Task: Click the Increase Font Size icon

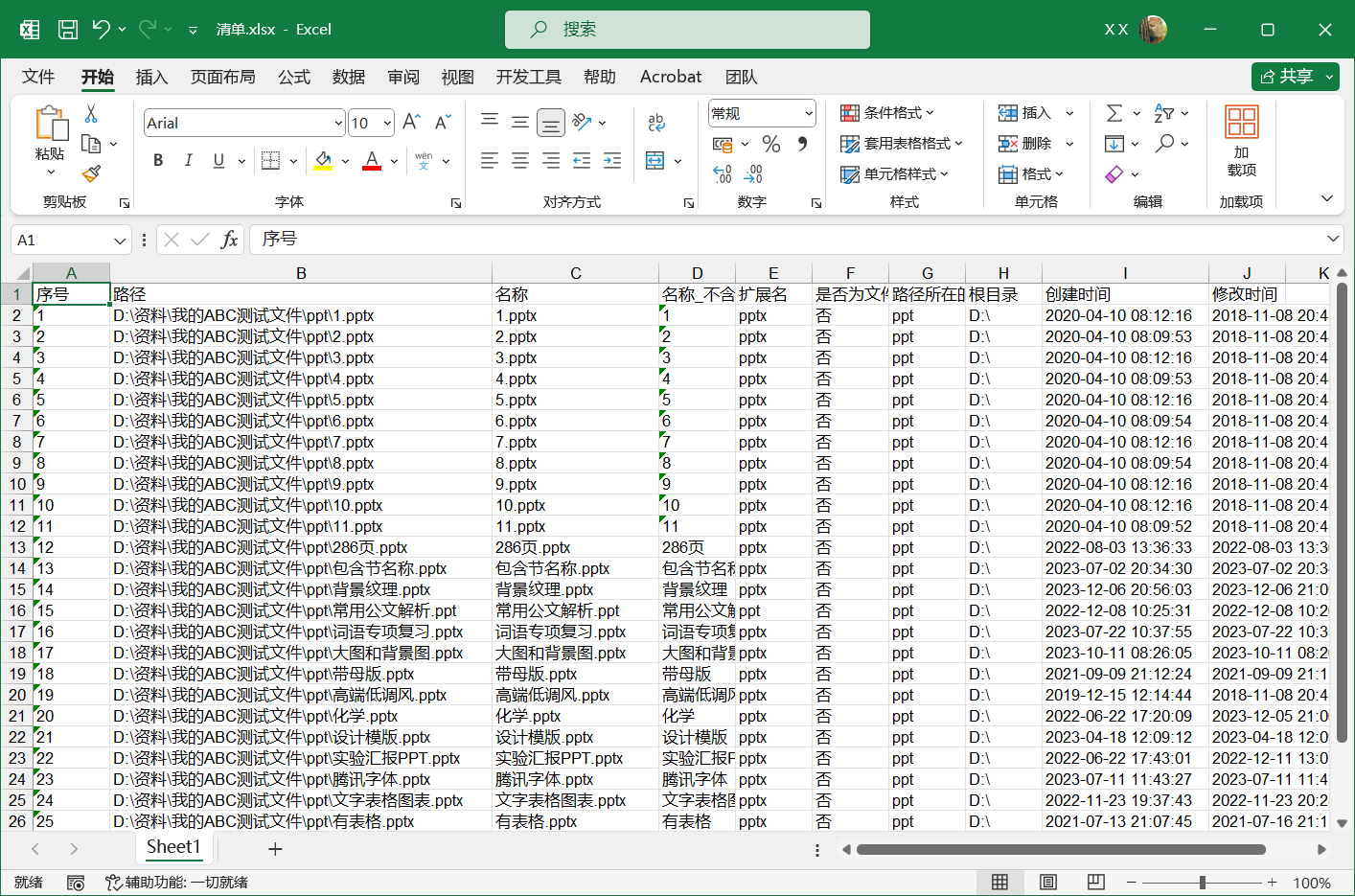Action: [x=411, y=122]
